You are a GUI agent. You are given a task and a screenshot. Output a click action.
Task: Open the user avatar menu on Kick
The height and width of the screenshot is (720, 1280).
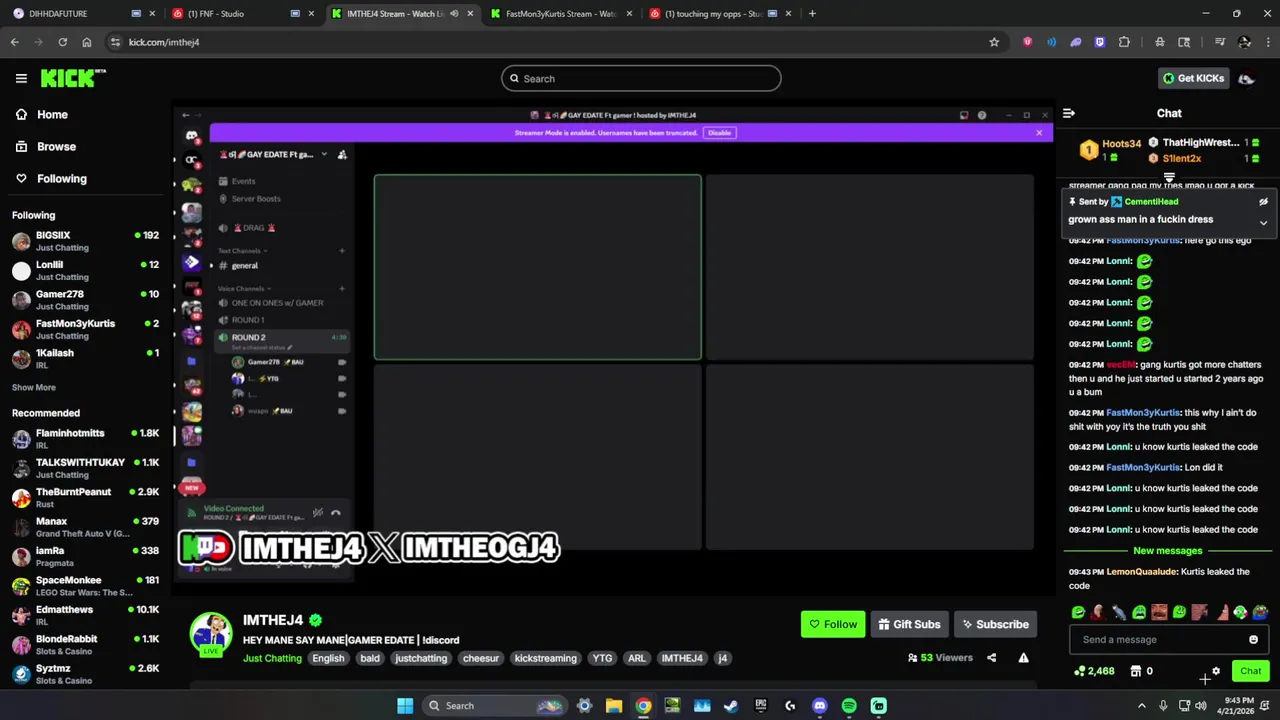[1247, 79]
